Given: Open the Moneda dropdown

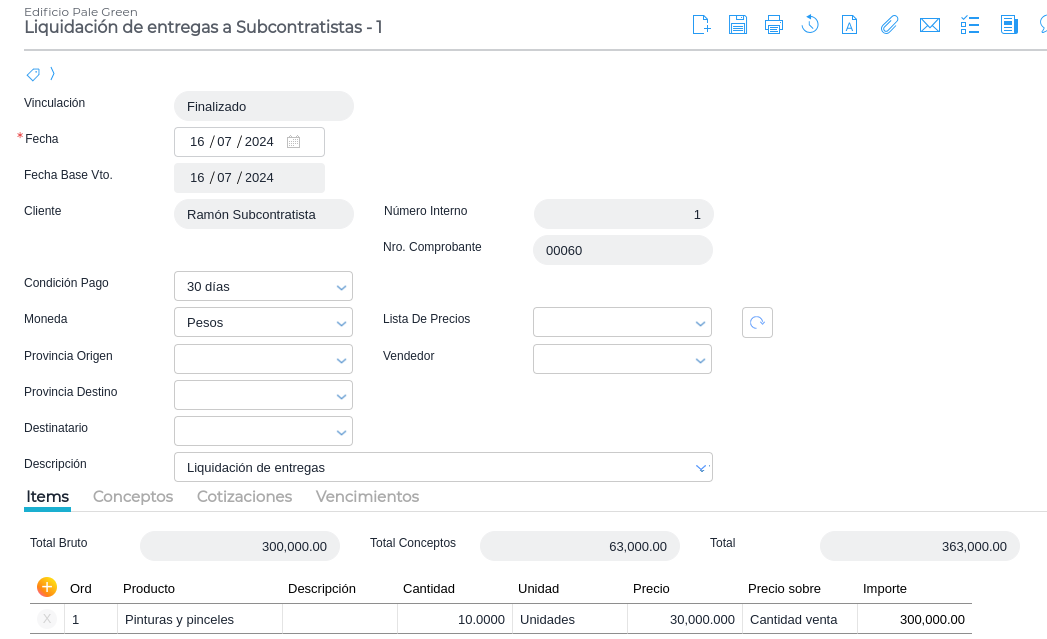Looking at the screenshot, I should tap(341, 323).
